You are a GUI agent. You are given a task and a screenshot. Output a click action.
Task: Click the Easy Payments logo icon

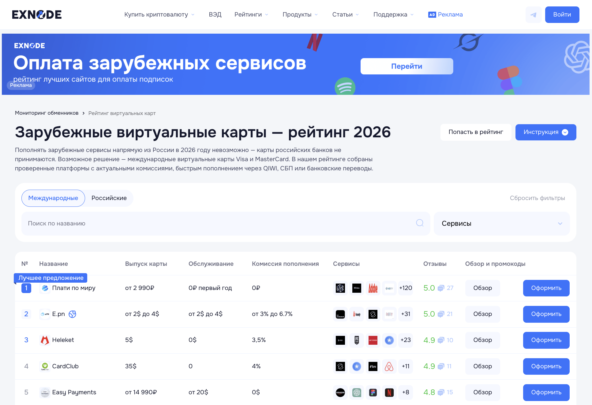[x=45, y=392]
